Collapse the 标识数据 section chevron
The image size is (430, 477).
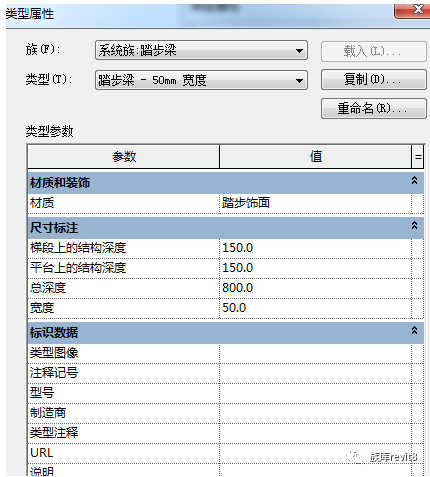tap(414, 330)
